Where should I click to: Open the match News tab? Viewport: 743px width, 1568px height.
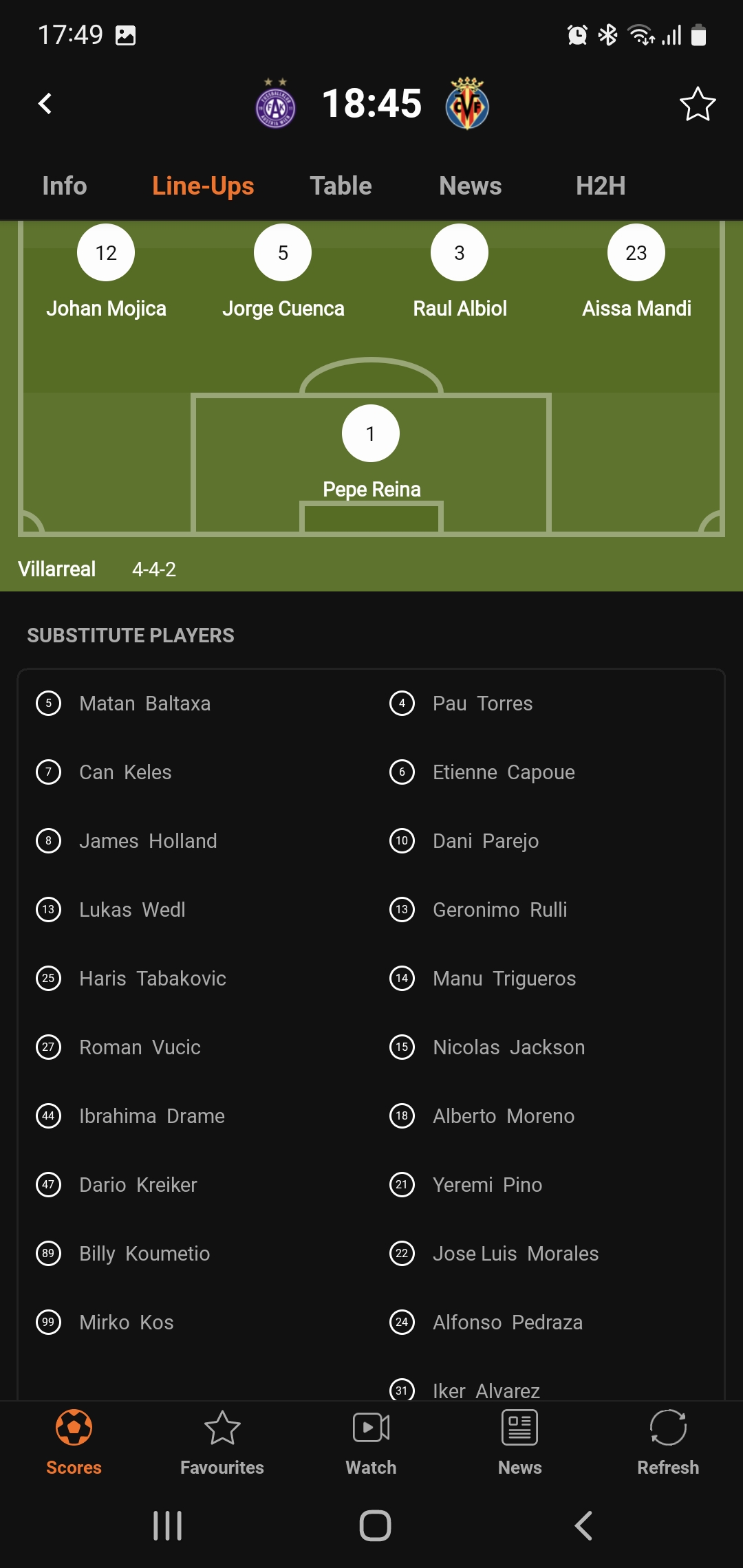pos(471,186)
